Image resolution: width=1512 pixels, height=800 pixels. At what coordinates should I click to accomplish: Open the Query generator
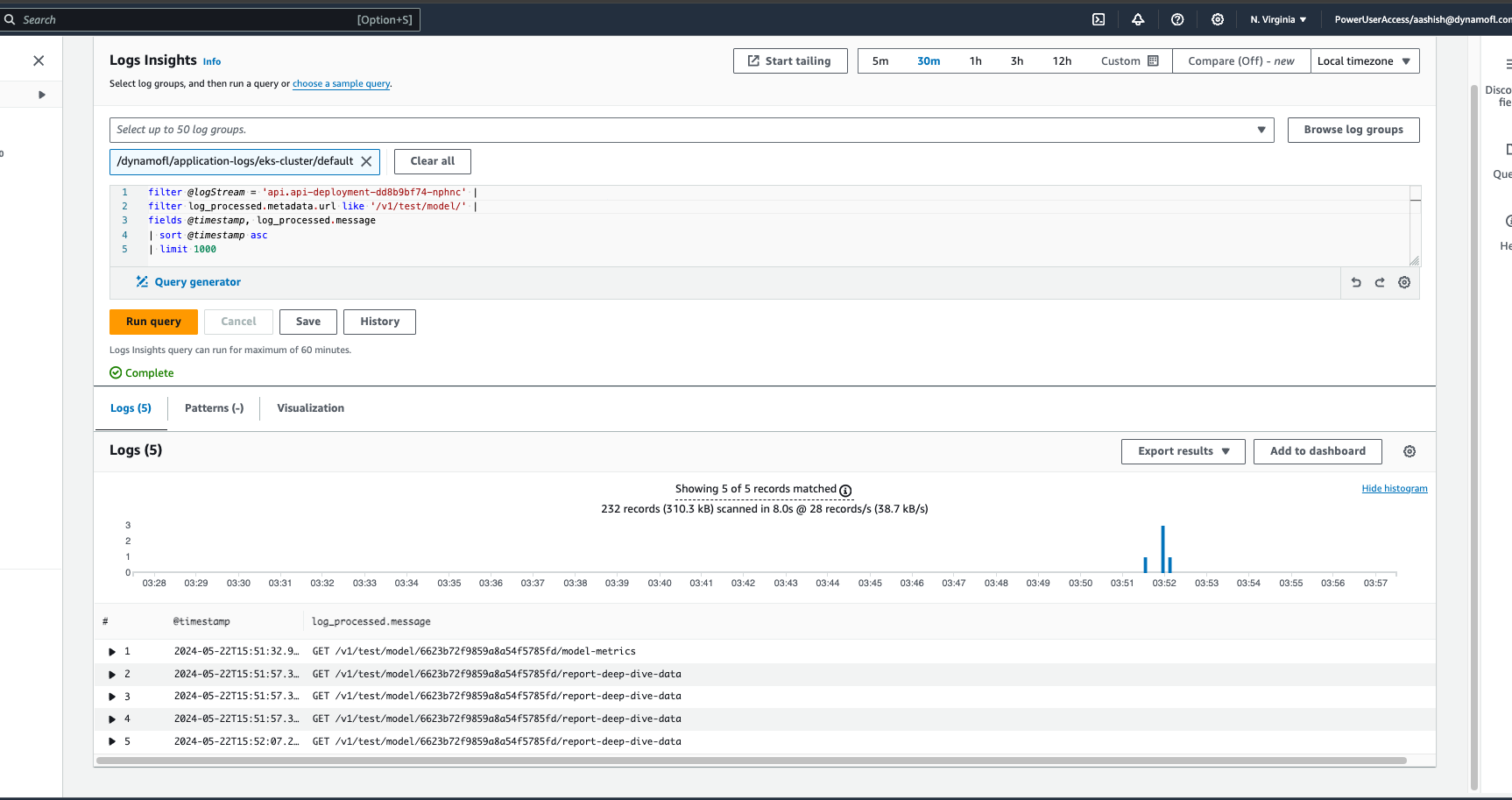pyautogui.click(x=188, y=282)
